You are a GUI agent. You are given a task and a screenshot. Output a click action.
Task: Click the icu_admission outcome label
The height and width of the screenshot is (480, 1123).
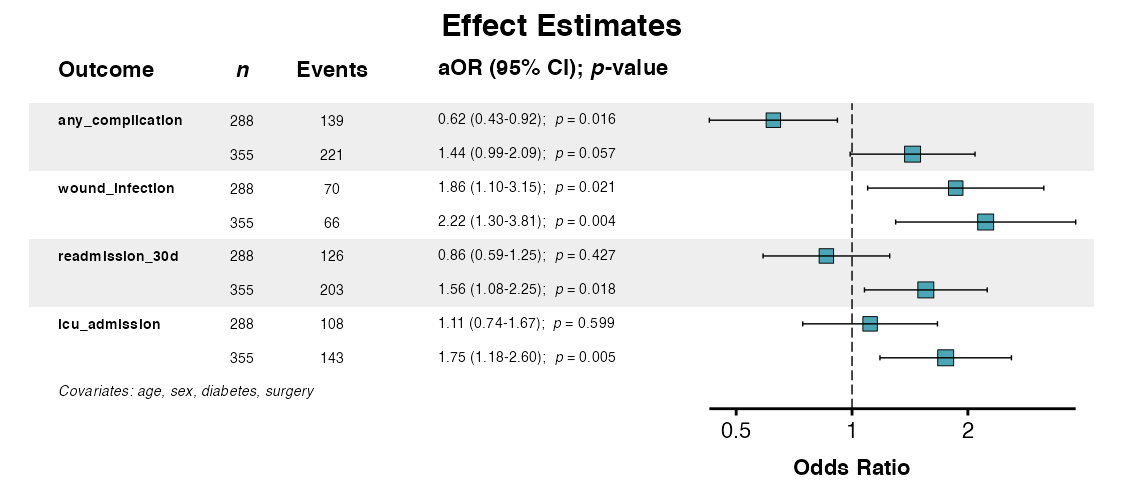(109, 324)
